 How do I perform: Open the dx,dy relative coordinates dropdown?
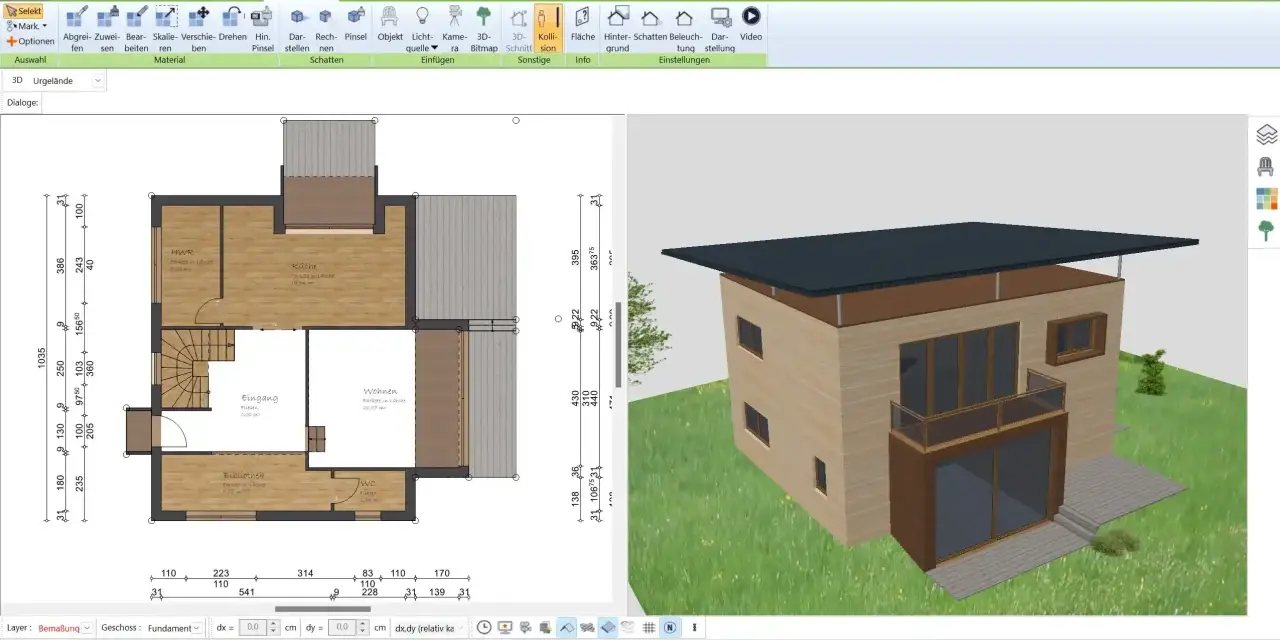click(430, 628)
